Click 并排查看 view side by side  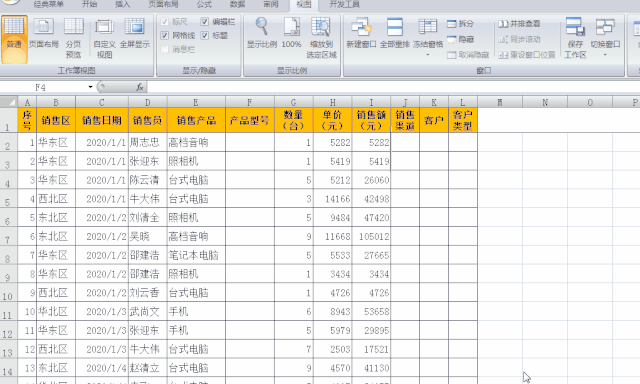519,24
